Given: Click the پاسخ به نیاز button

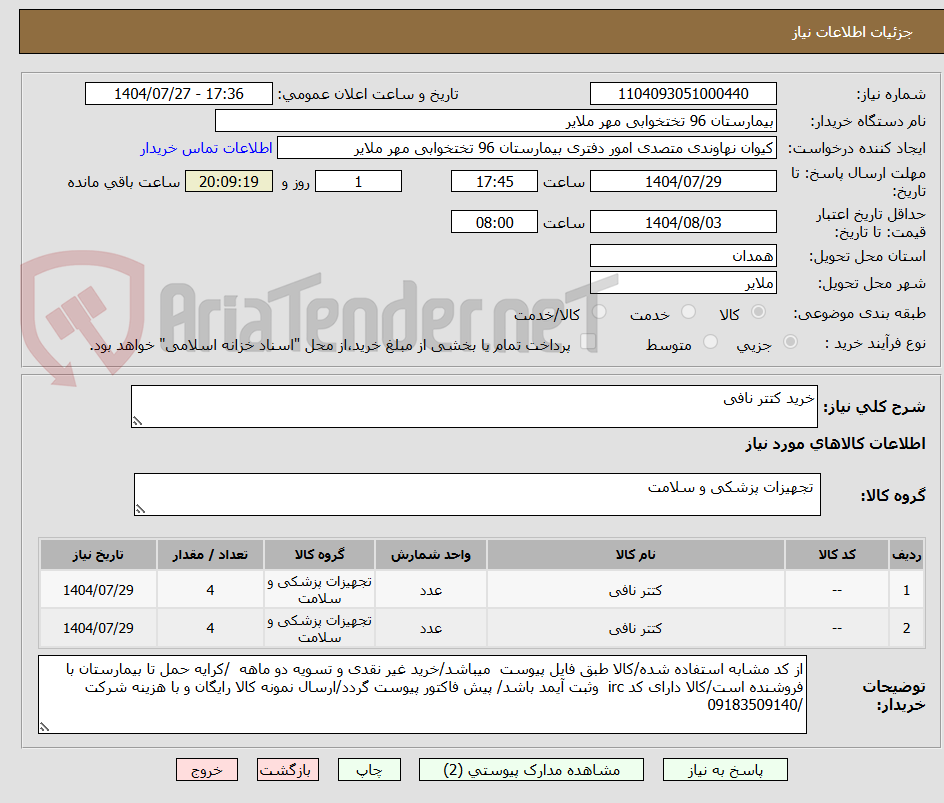Looking at the screenshot, I should pos(724,770).
